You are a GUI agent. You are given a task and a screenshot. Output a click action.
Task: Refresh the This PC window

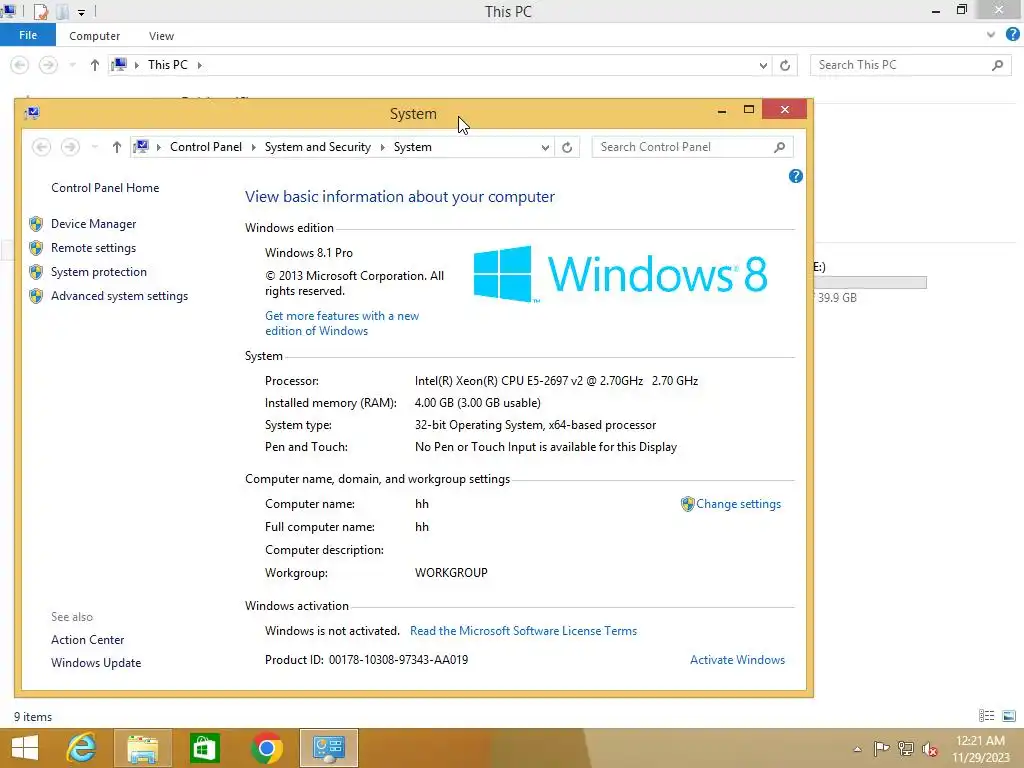click(x=785, y=65)
